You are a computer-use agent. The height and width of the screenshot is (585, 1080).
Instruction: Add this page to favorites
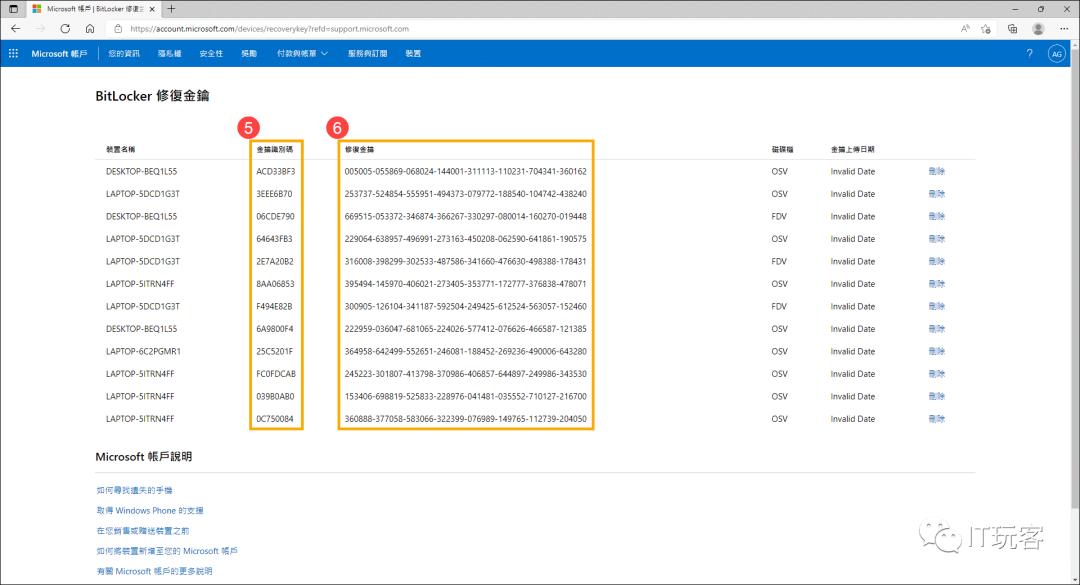tap(986, 29)
